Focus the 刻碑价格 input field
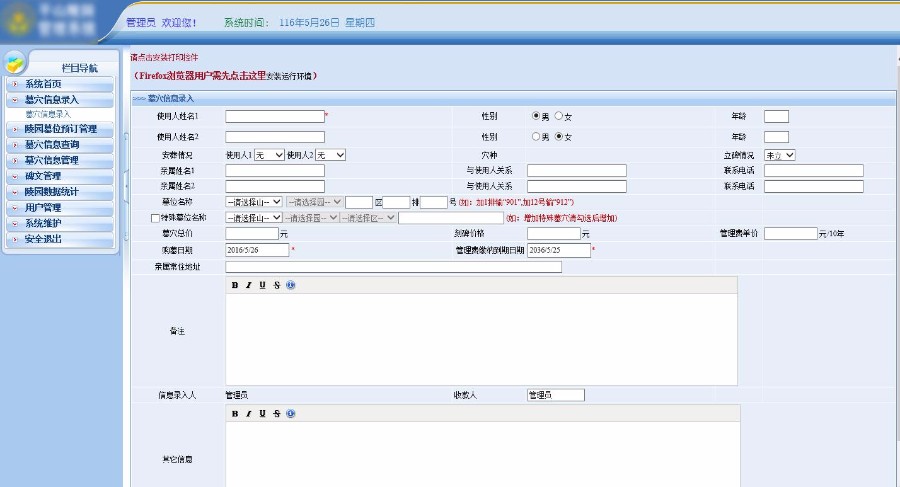This screenshot has width=900, height=487. coord(554,234)
